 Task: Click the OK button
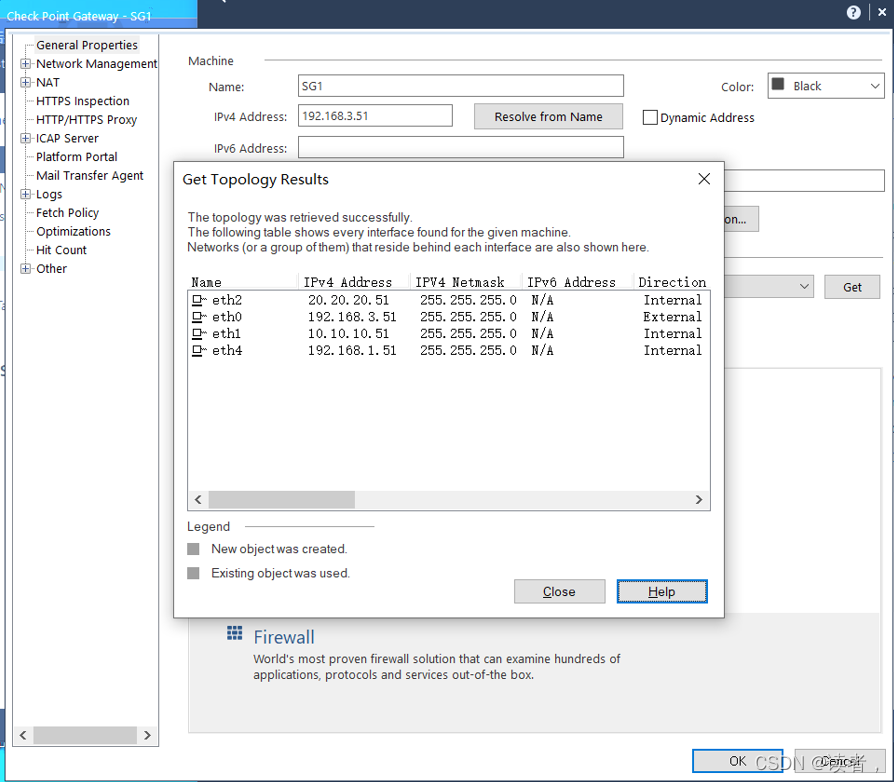click(737, 761)
